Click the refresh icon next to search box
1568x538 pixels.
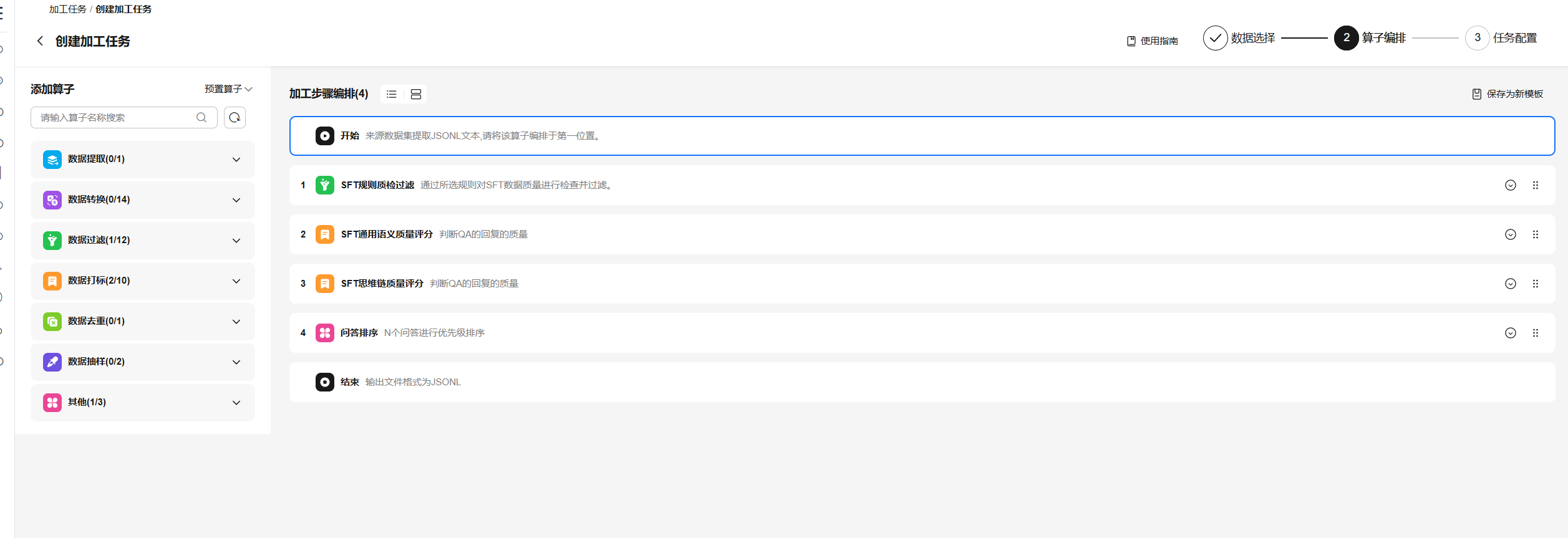[x=235, y=118]
